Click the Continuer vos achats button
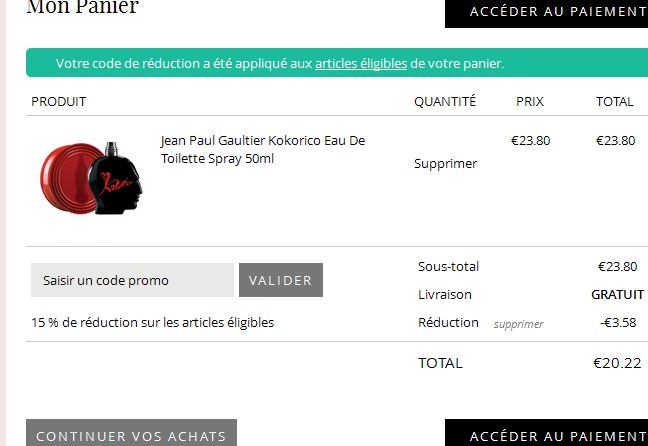 pyautogui.click(x=131, y=433)
